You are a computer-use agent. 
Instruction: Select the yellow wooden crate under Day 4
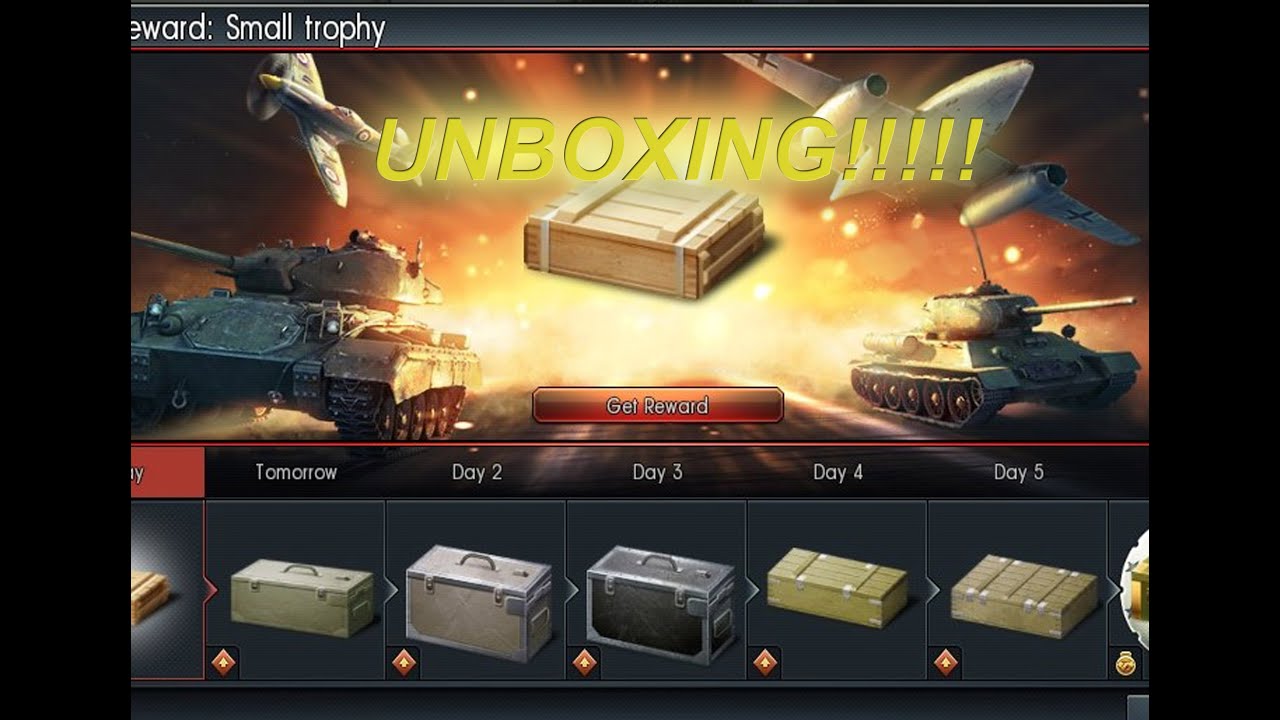click(837, 588)
